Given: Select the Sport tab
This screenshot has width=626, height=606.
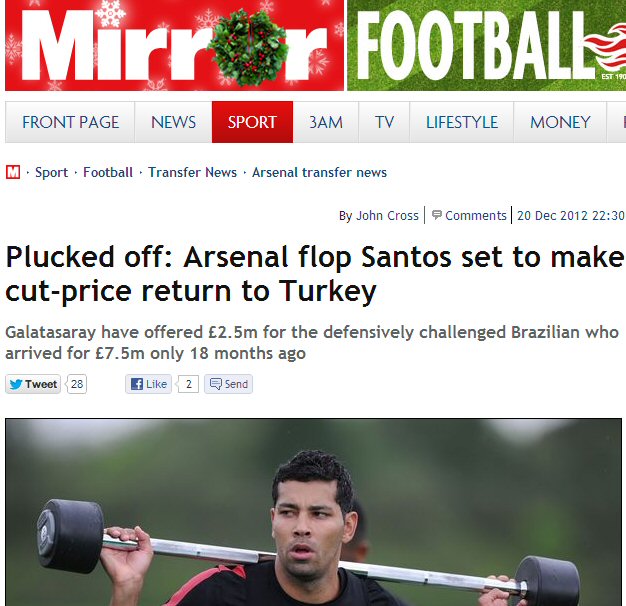Looking at the screenshot, I should click(252, 122).
